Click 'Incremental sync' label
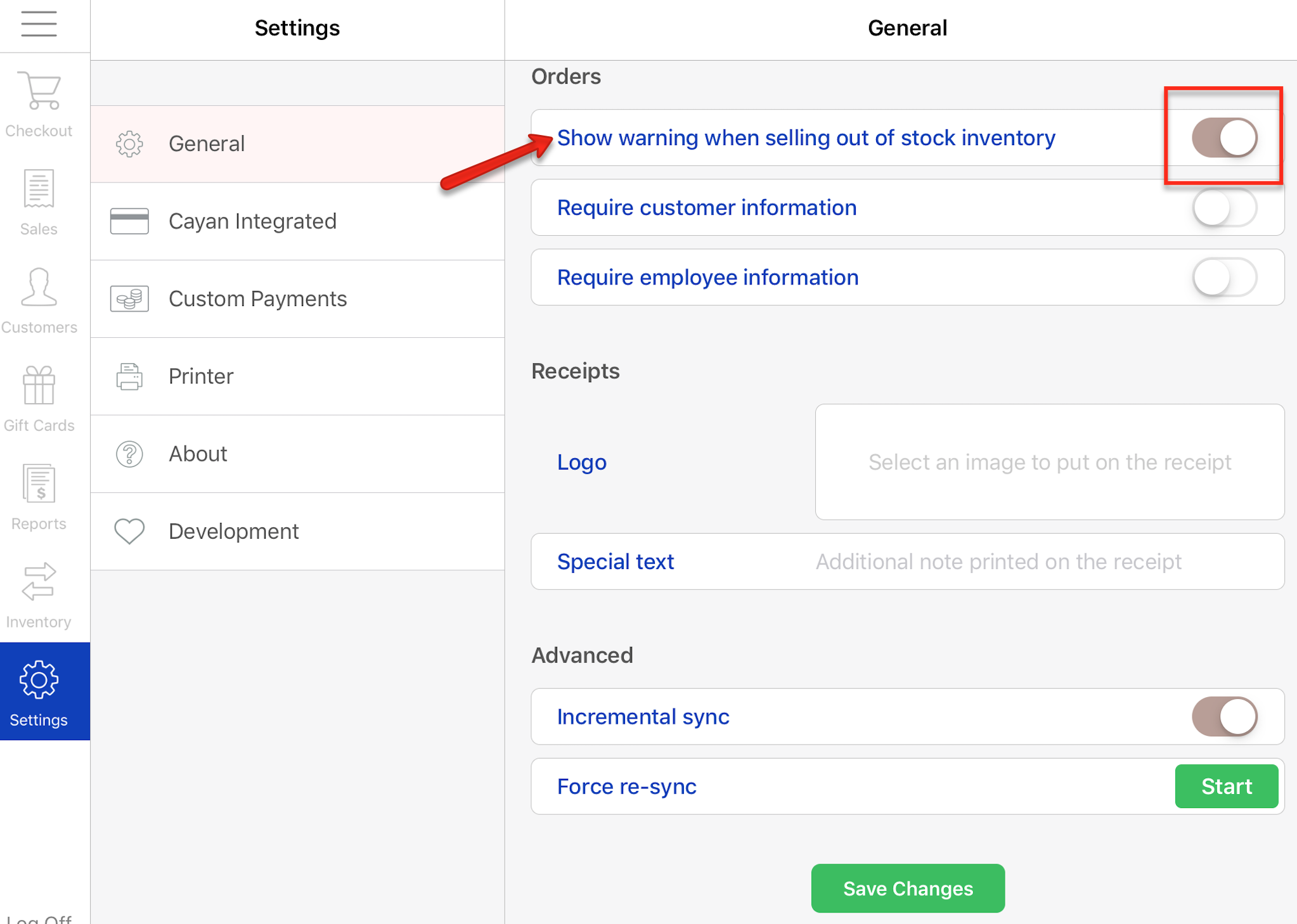1297x924 pixels. 643,717
